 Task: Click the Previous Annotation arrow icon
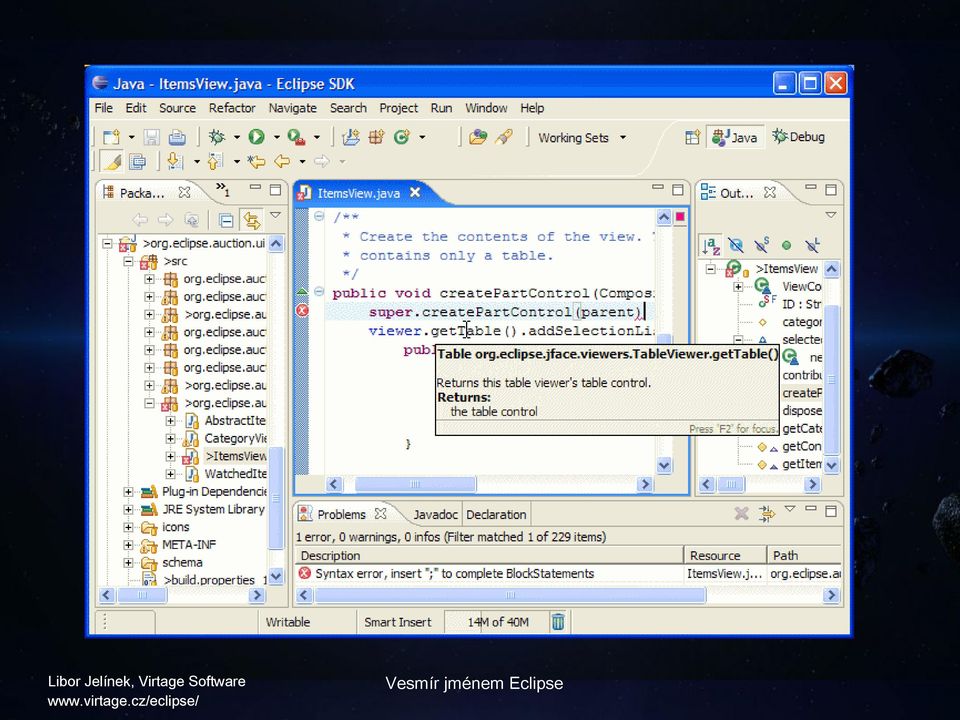(x=214, y=162)
